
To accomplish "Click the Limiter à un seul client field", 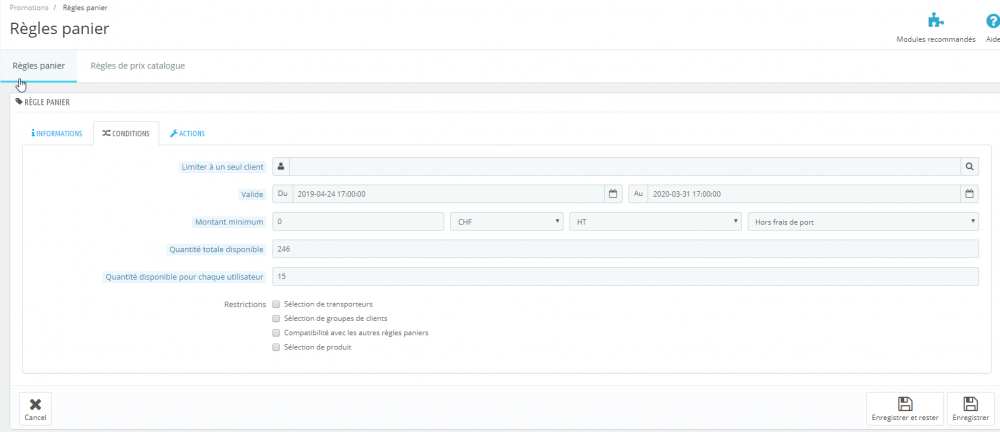I will tap(625, 167).
